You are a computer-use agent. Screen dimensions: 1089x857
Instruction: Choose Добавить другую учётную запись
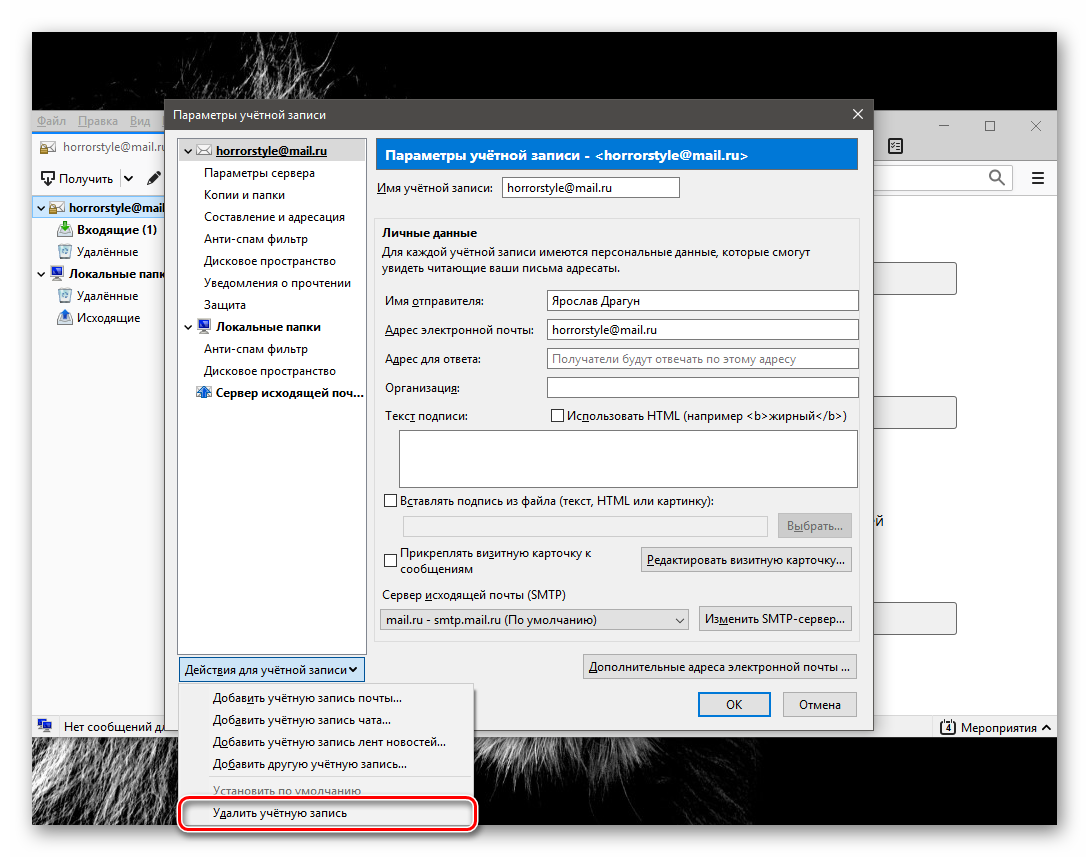(310, 764)
